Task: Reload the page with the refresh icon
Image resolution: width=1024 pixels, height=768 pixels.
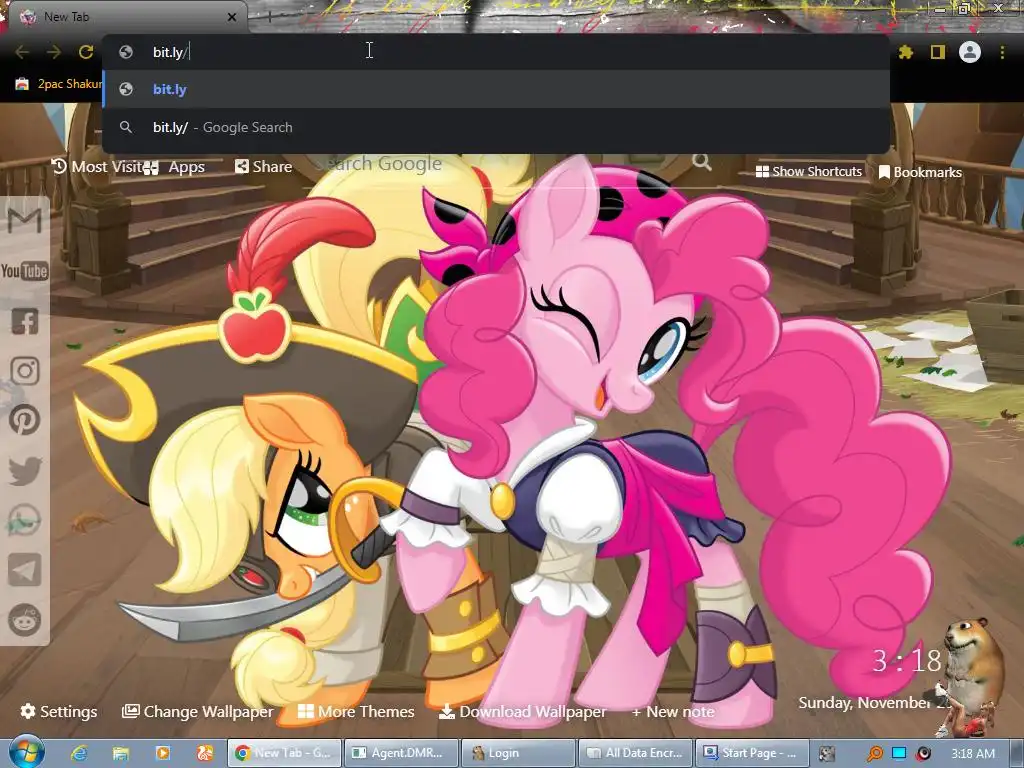Action: tap(86, 52)
